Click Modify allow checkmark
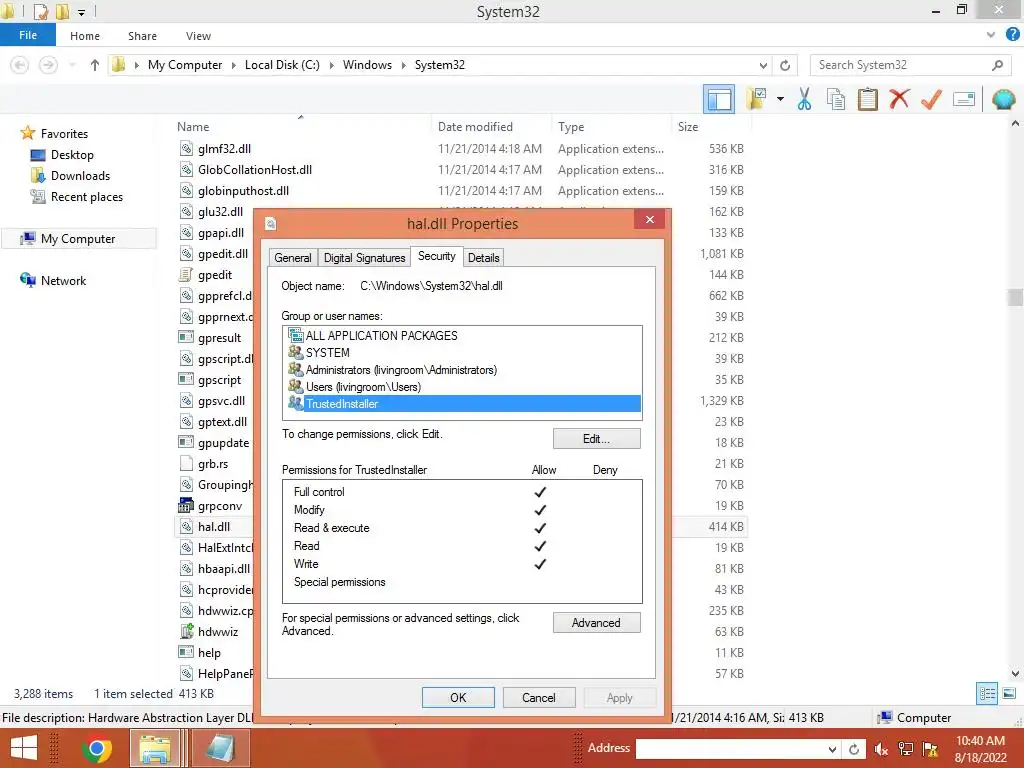Image resolution: width=1024 pixels, height=768 pixels. point(540,510)
